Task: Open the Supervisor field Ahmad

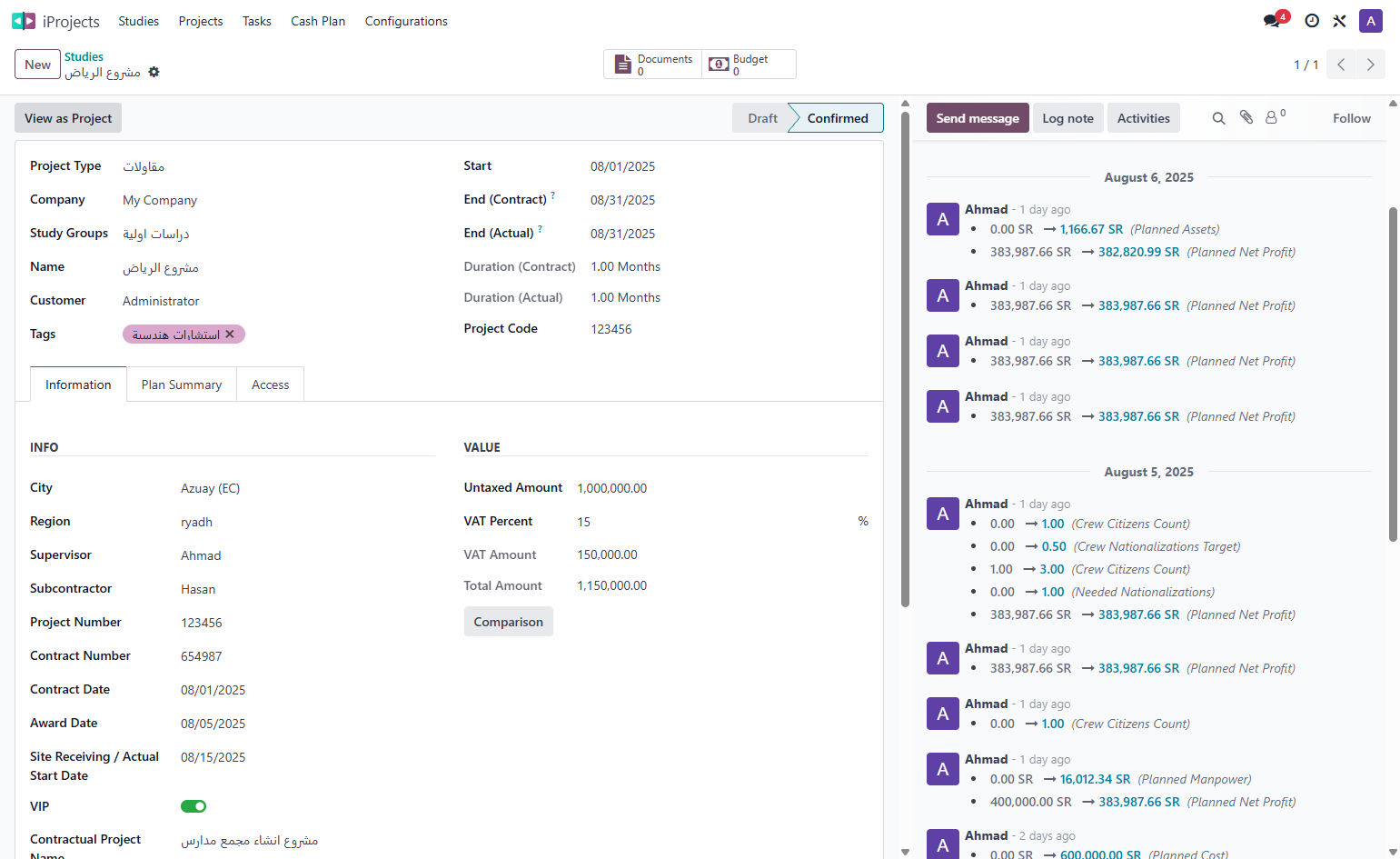Action: (x=307, y=555)
